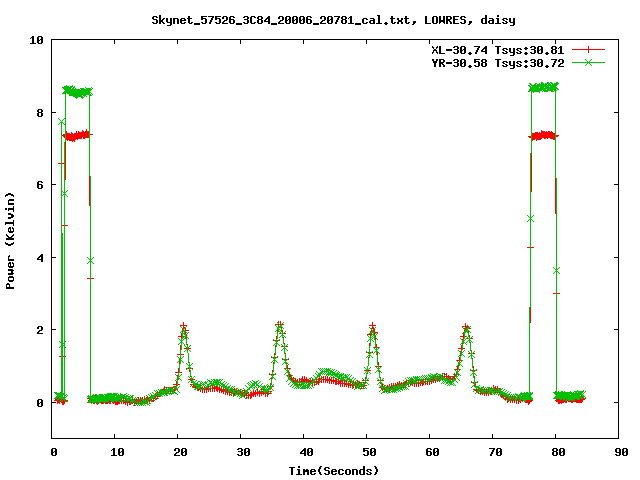This screenshot has width=640, height=480.
Task: Click the x-axis tick label 40
Action: (x=307, y=452)
